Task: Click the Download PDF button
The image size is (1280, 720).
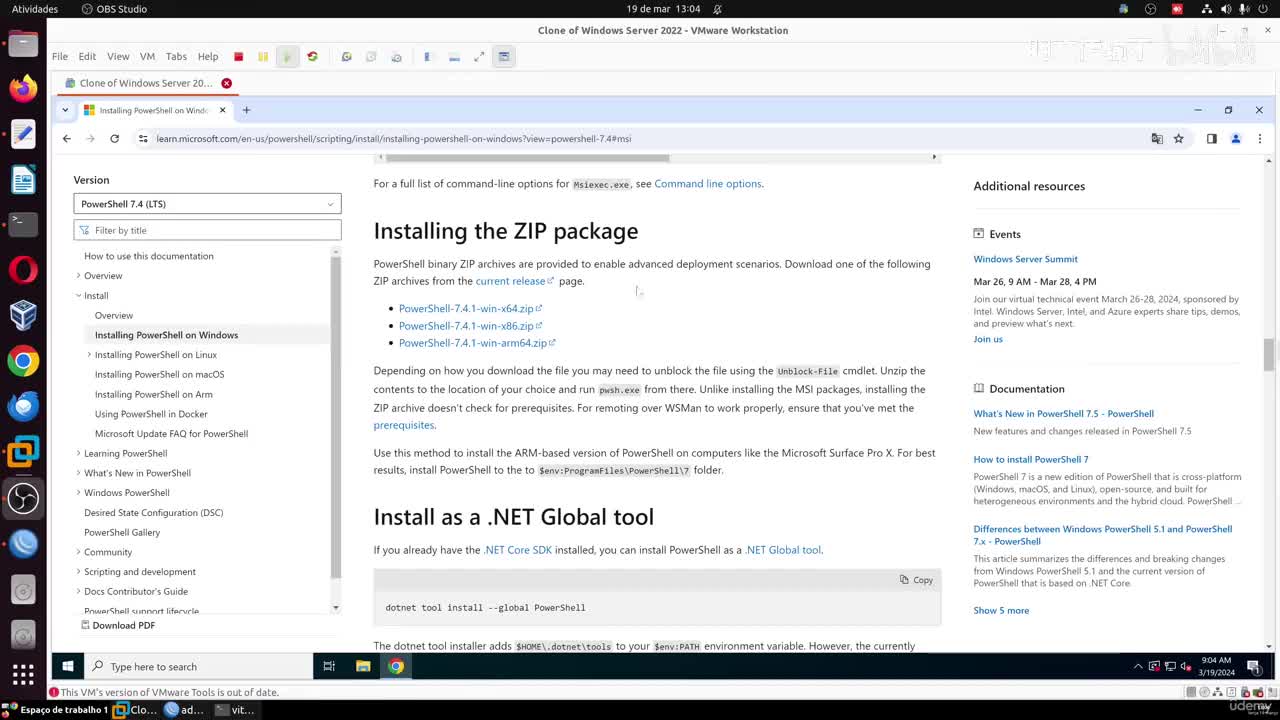Action: click(118, 625)
